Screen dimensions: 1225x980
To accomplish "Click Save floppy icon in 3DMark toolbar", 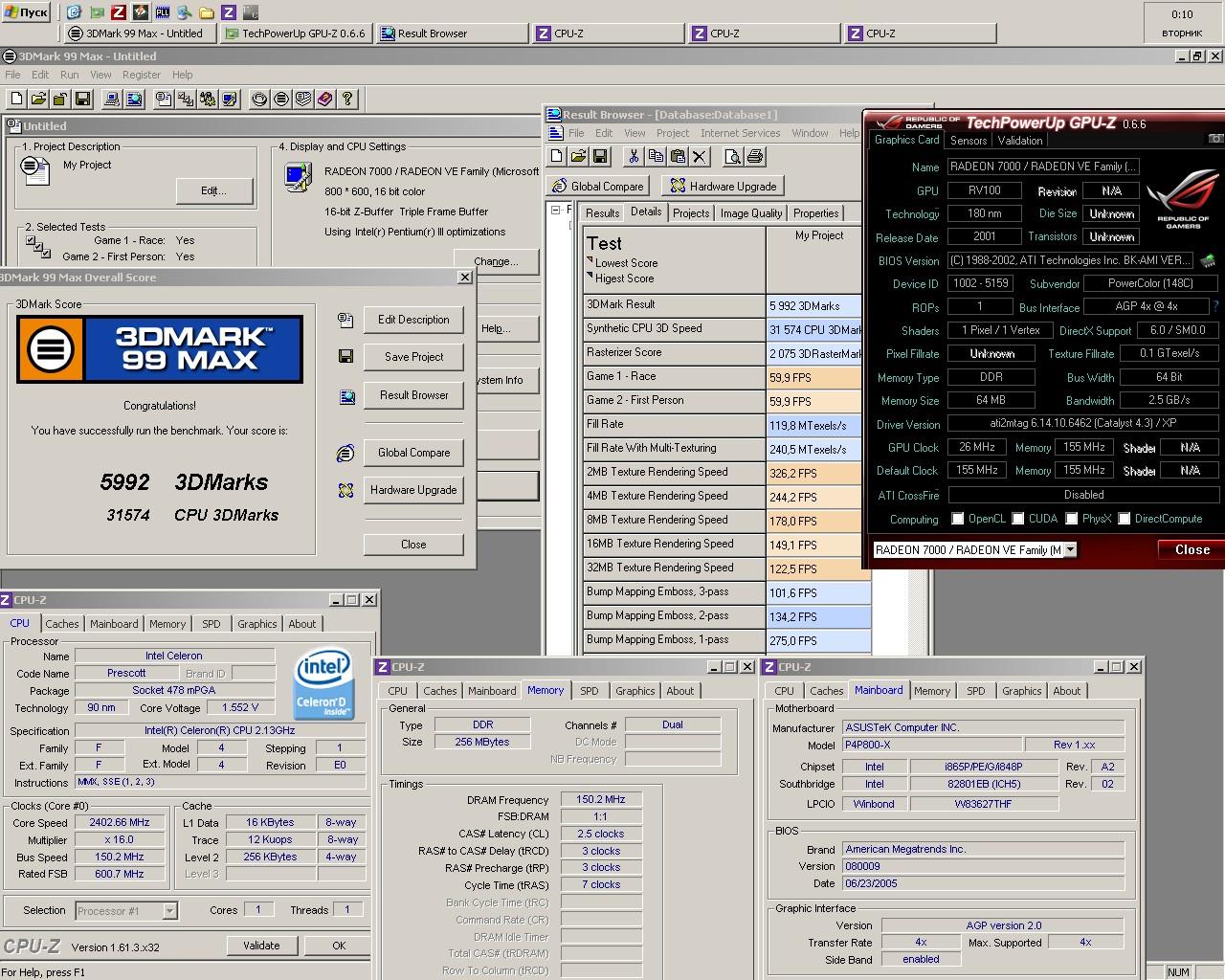I will (82, 99).
